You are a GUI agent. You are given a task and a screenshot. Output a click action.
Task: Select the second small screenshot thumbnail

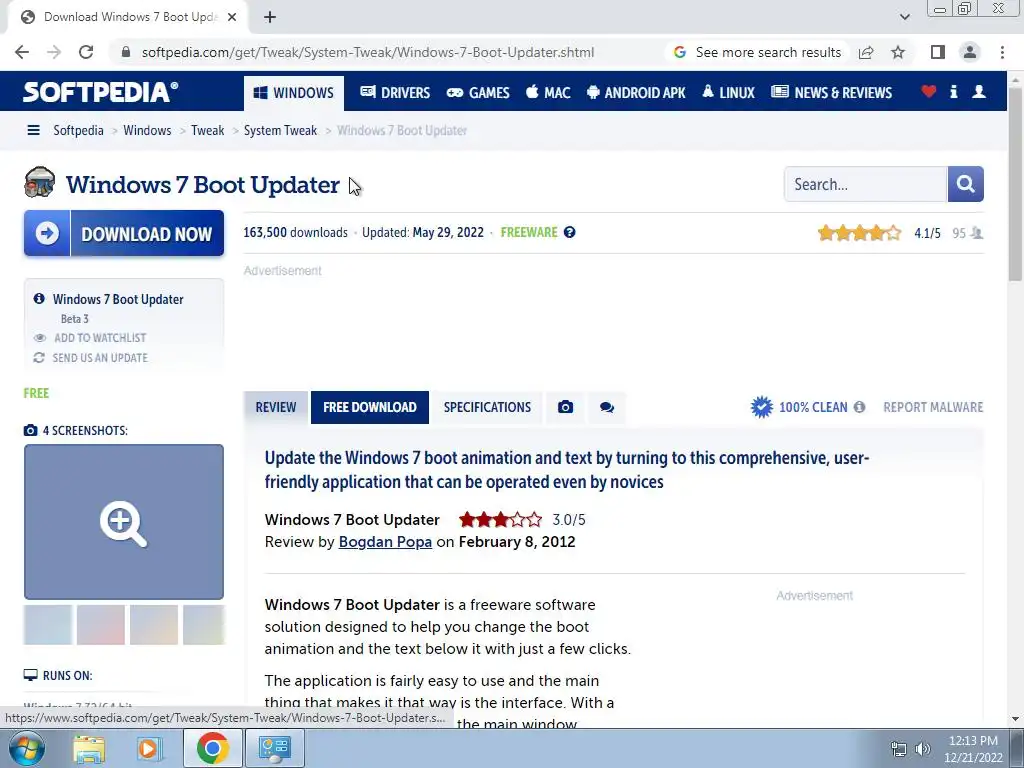[x=101, y=625]
